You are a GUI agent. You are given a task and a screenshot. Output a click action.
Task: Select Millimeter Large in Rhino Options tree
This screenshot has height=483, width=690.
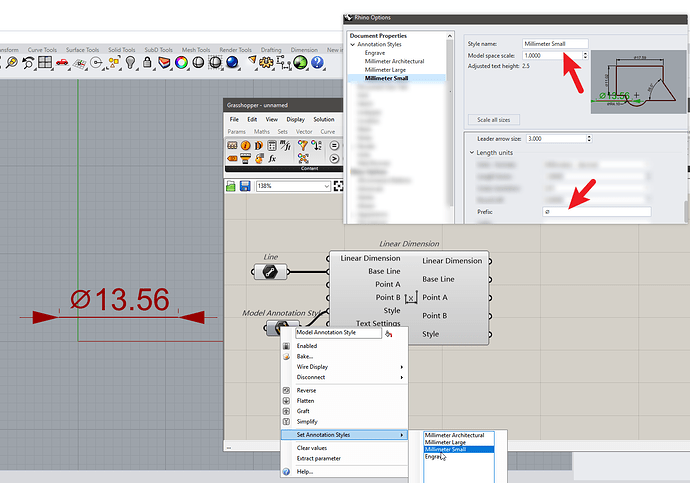385,70
